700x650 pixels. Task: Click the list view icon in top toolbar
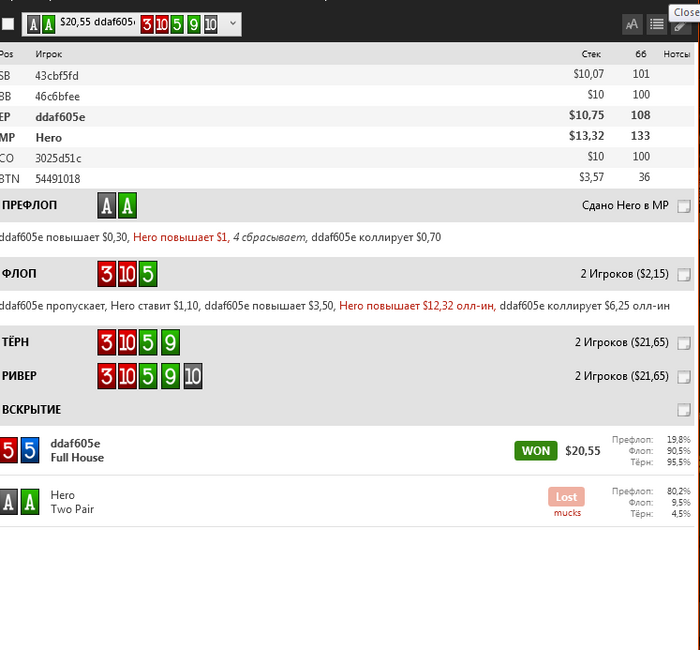click(x=656, y=24)
